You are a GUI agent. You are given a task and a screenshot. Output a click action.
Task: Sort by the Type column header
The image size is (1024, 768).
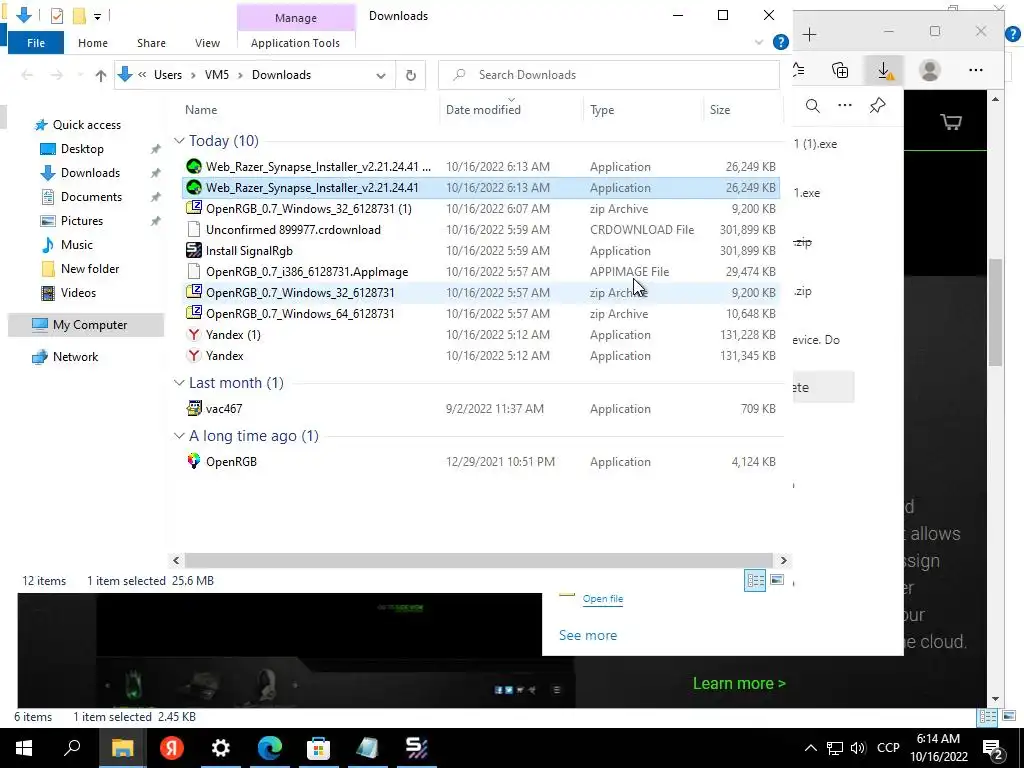[x=602, y=110]
